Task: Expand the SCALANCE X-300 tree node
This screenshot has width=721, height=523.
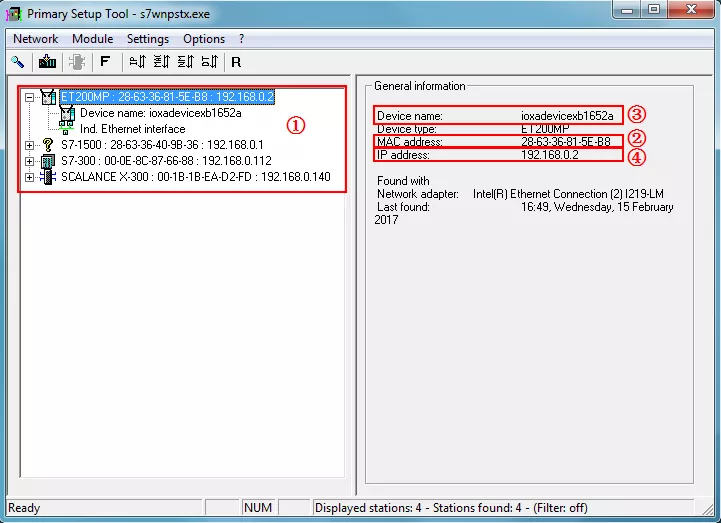Action: tap(29, 177)
